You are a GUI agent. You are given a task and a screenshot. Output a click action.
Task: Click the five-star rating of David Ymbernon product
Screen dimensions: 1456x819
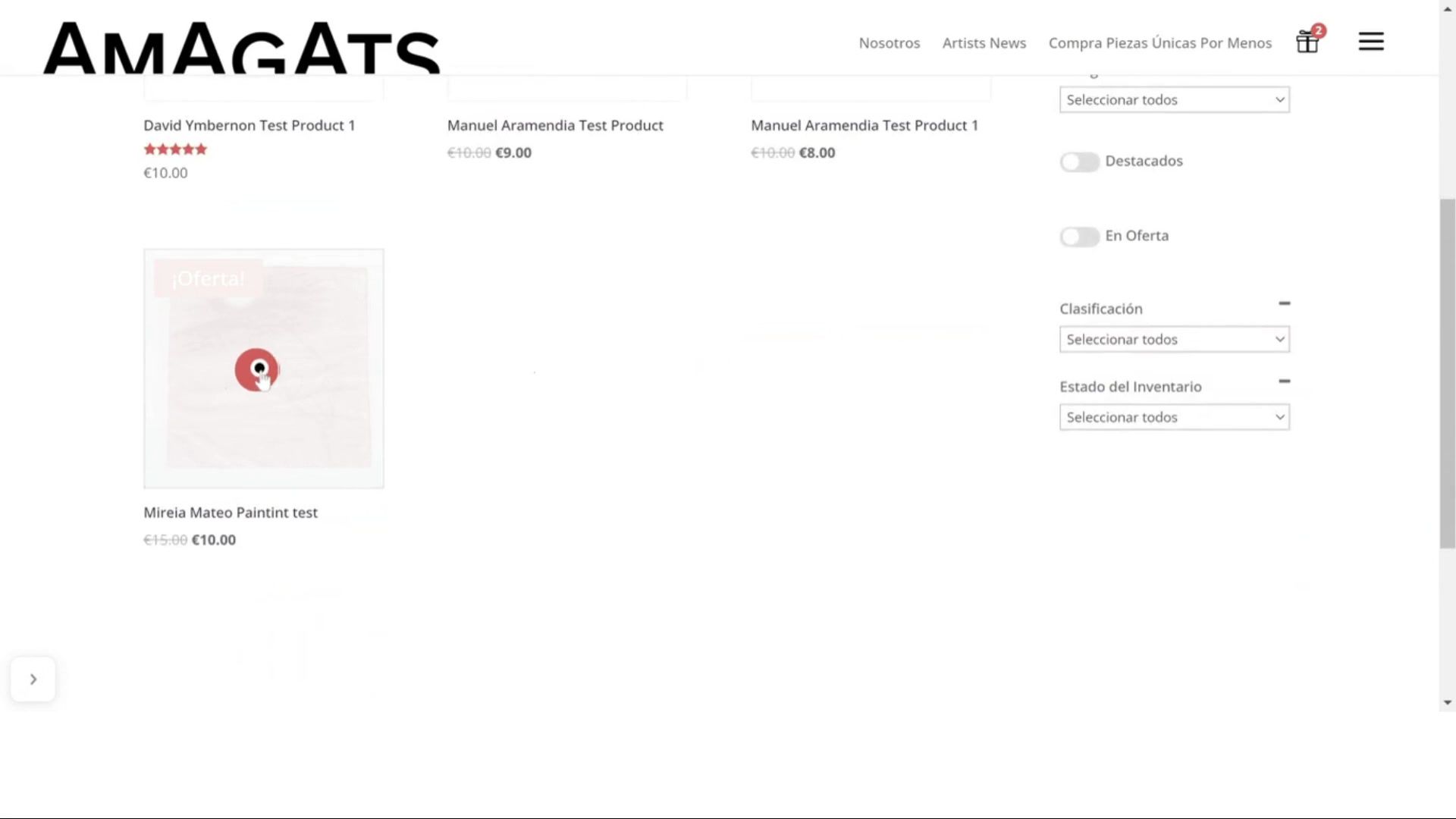[175, 149]
